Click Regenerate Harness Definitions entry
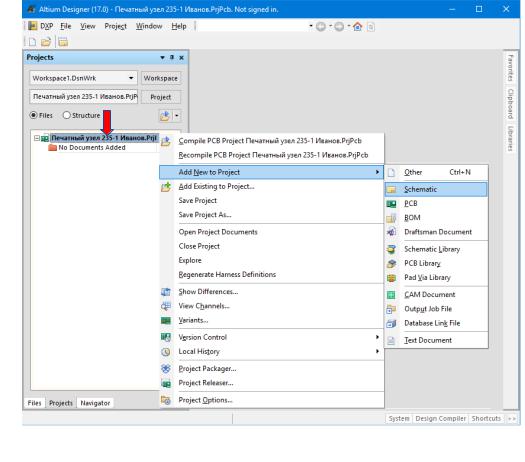 tap(272, 275)
